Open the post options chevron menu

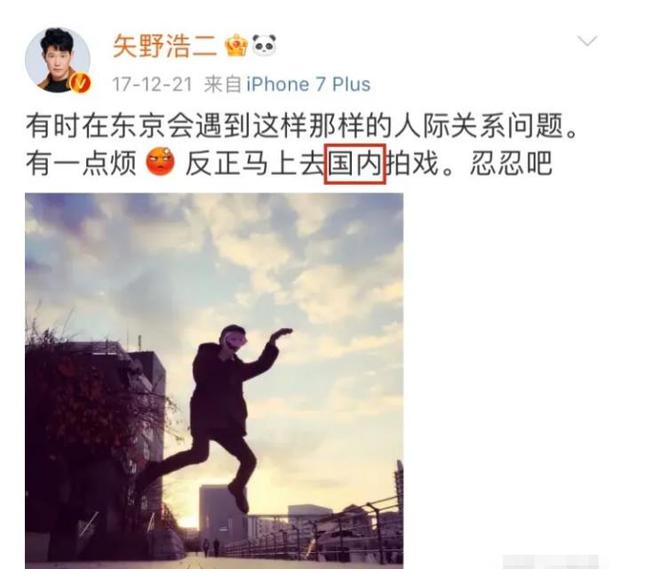pyautogui.click(x=587, y=41)
